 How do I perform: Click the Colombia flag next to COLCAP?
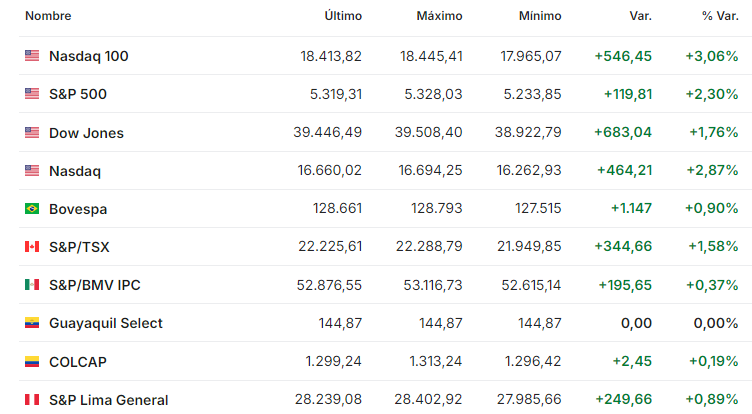click(32, 361)
